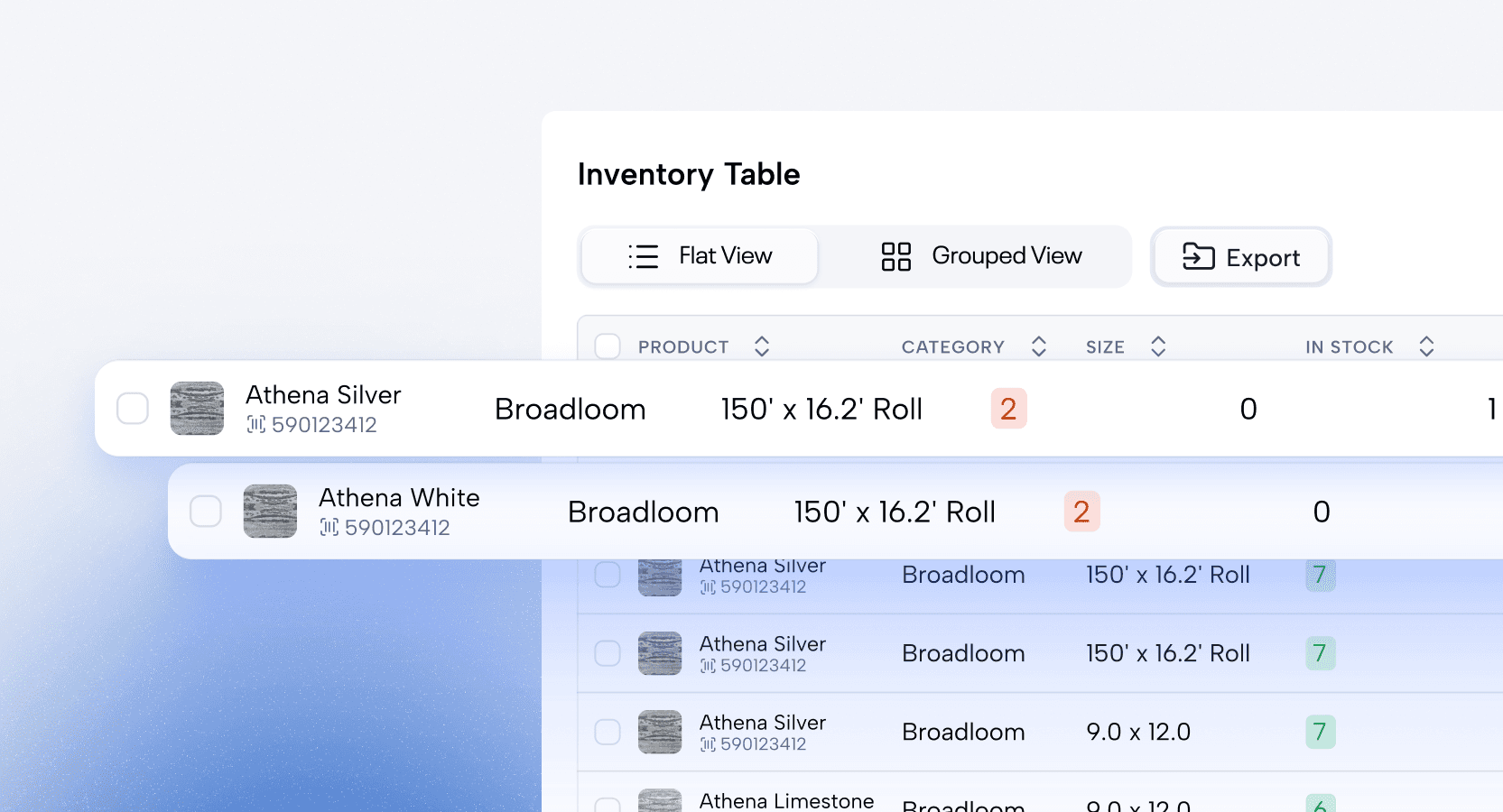Viewport: 1503px width, 812px height.
Task: Click the PRODUCT column header label
Action: (x=683, y=347)
